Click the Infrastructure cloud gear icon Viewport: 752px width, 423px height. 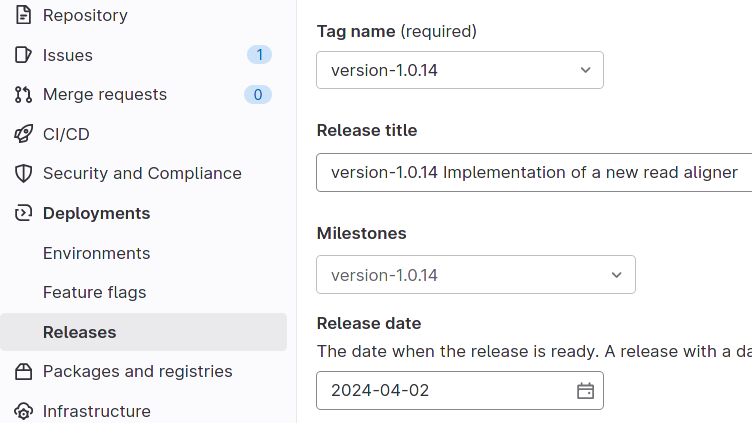pos(23,411)
